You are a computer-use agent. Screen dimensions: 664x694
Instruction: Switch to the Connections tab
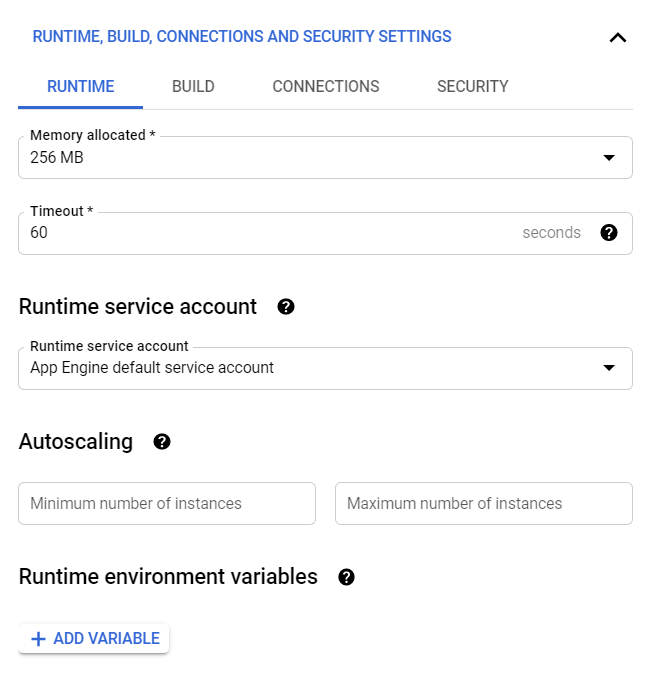326,87
